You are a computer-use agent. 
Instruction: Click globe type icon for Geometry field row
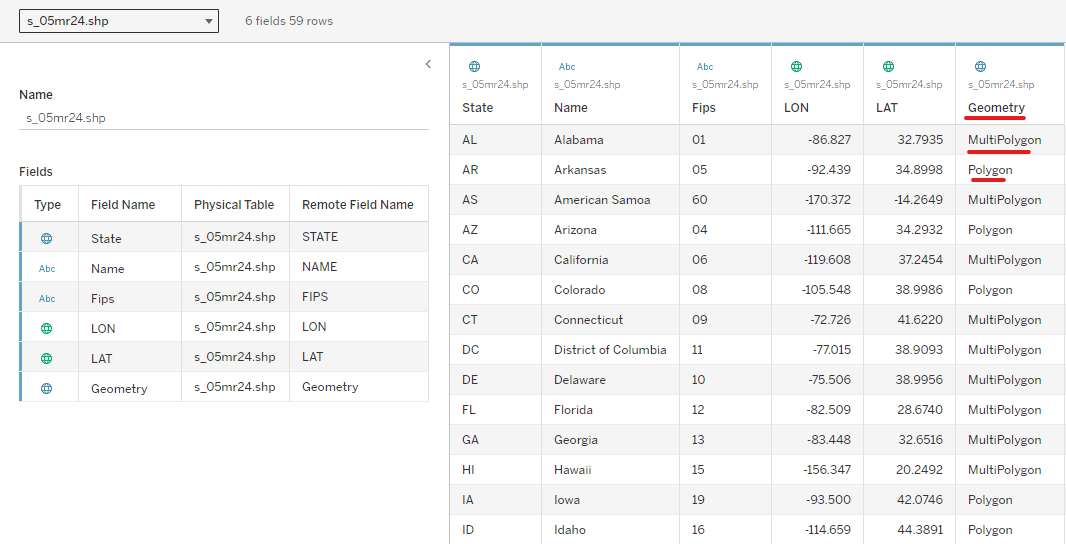point(47,388)
